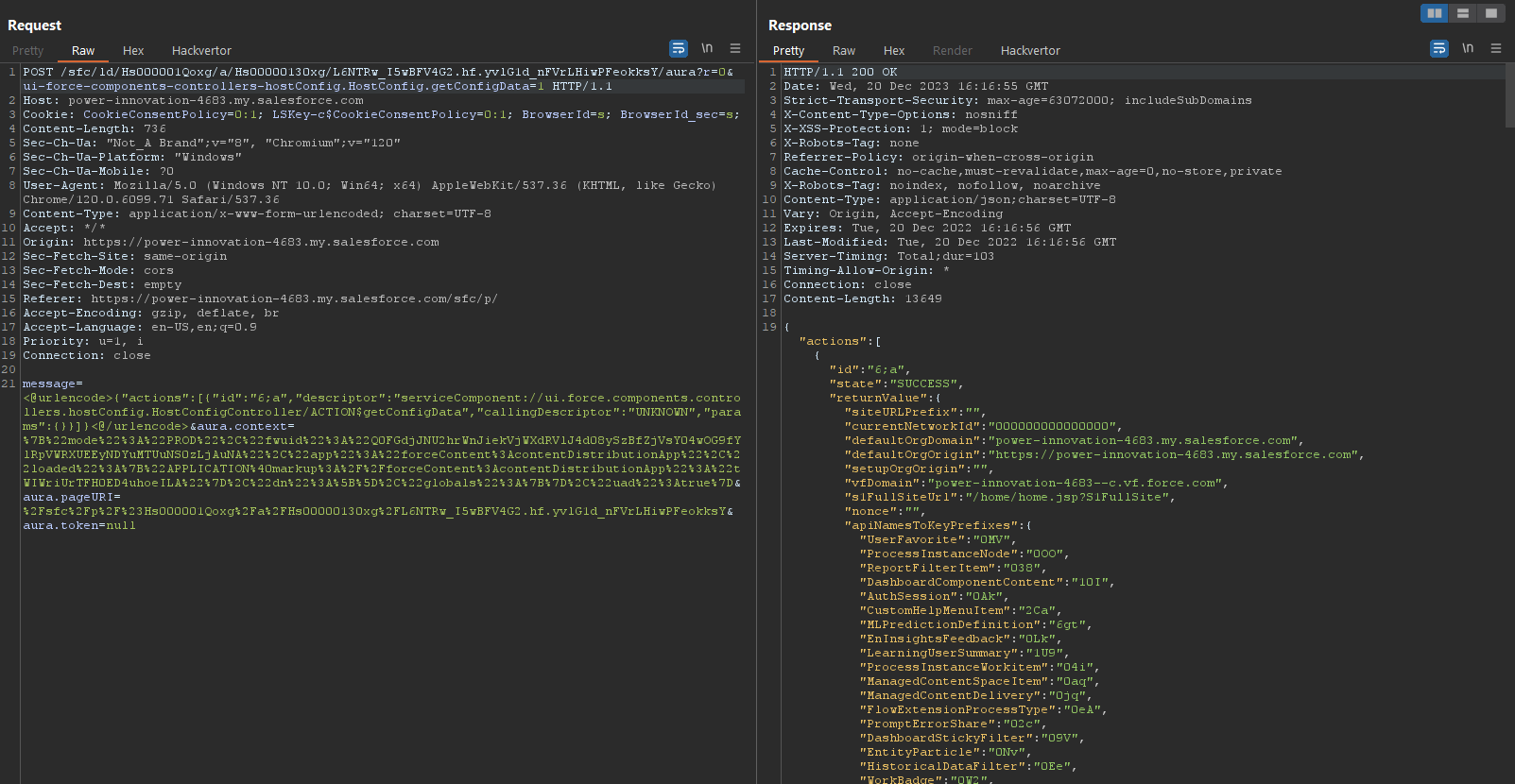Image resolution: width=1515 pixels, height=784 pixels.
Task: Click the 'aura.token=null' parameter
Action: (79, 525)
